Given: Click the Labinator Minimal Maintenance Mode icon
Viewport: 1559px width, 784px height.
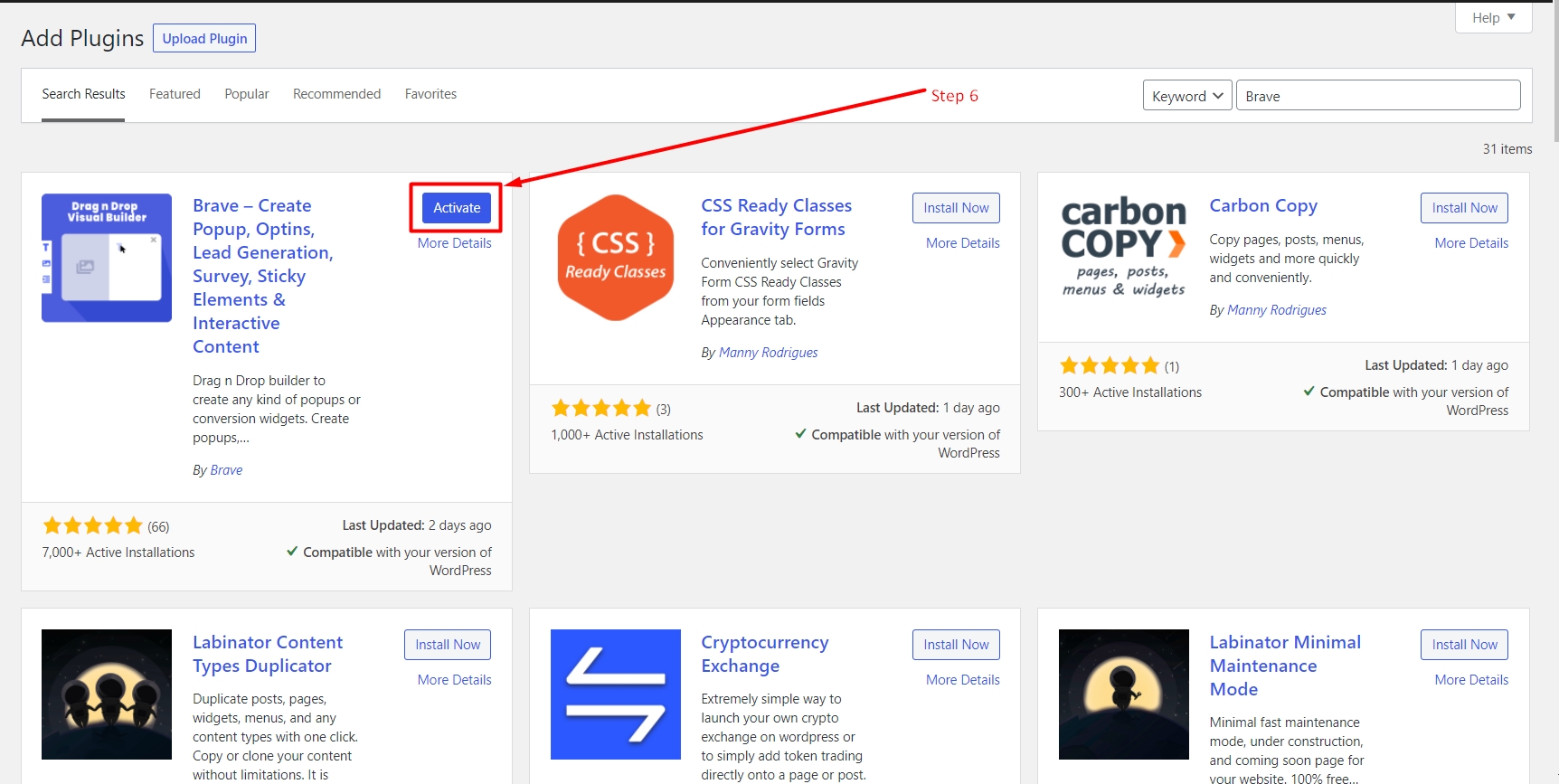Looking at the screenshot, I should [1124, 694].
